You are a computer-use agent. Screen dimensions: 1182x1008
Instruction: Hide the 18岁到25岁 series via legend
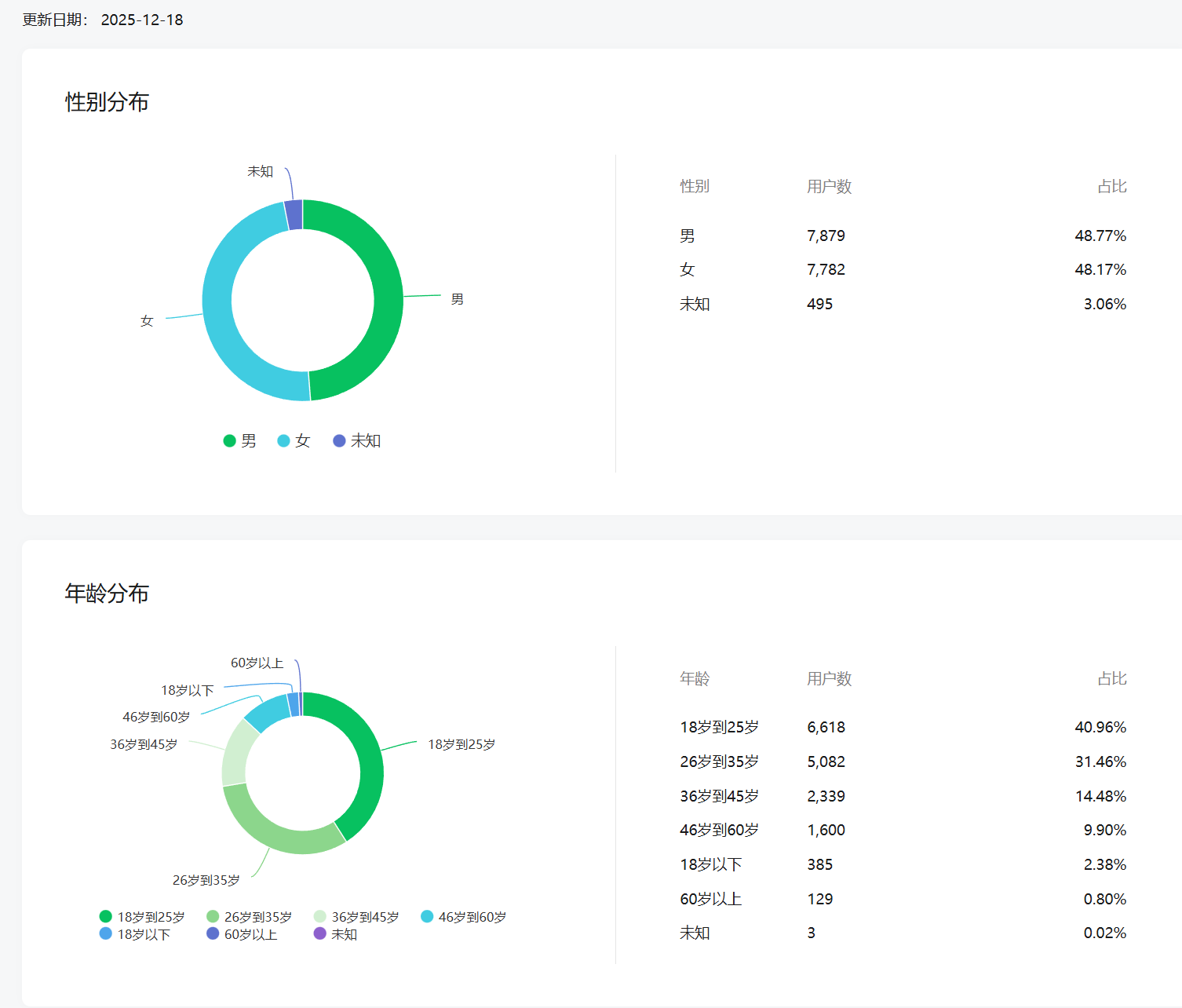(x=142, y=917)
